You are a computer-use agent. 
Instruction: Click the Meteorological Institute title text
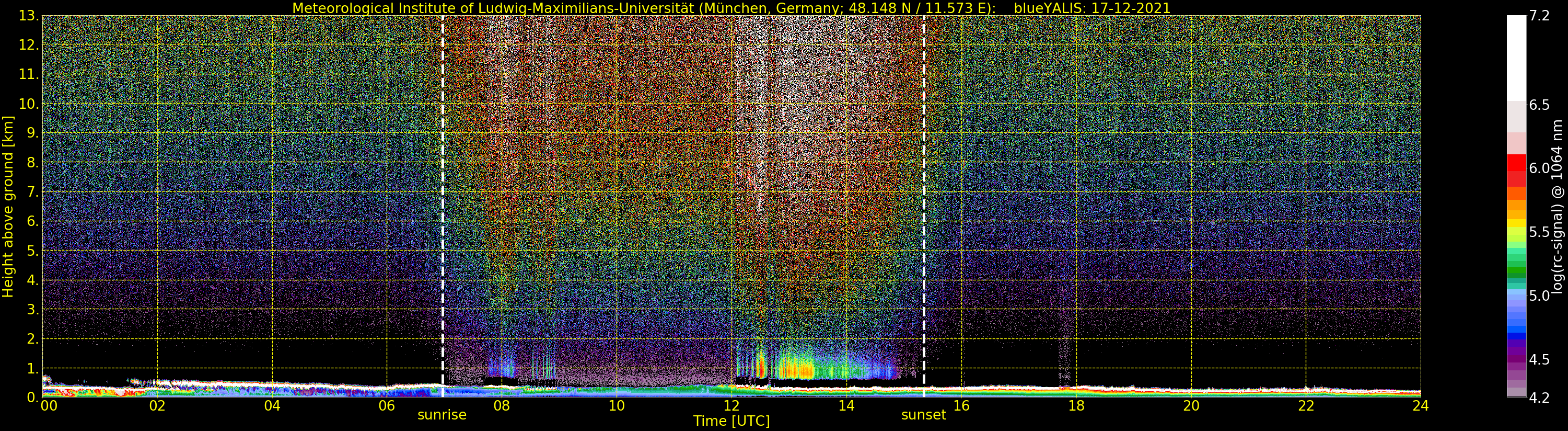pos(644,8)
